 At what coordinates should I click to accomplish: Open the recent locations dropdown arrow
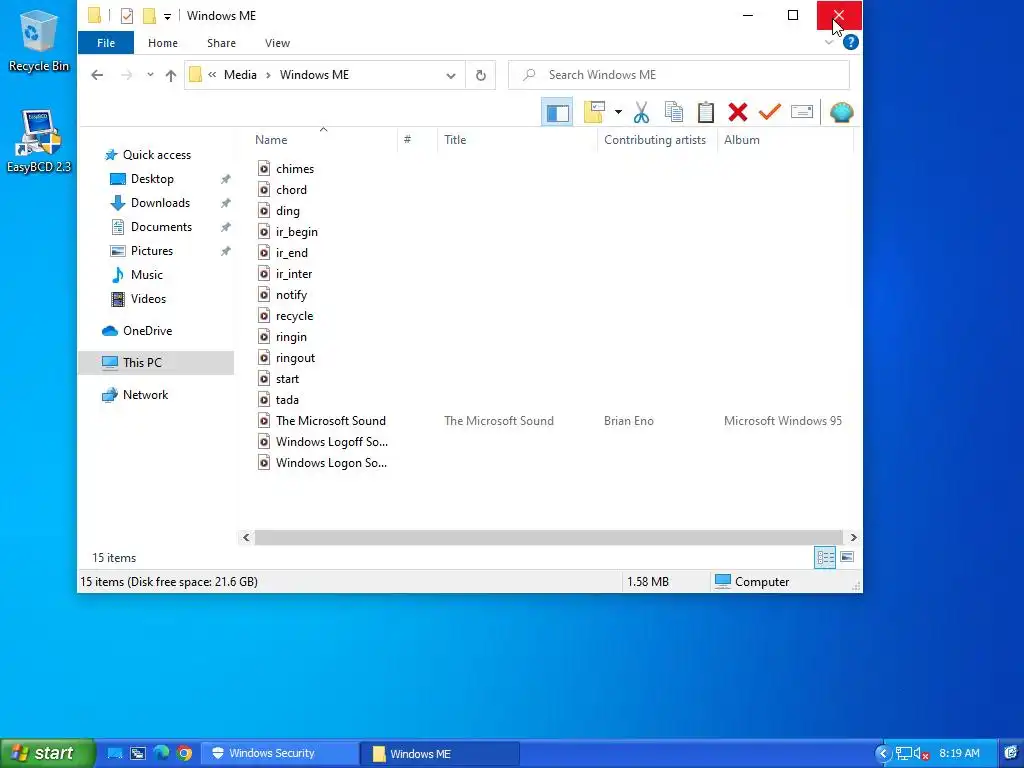click(x=150, y=75)
